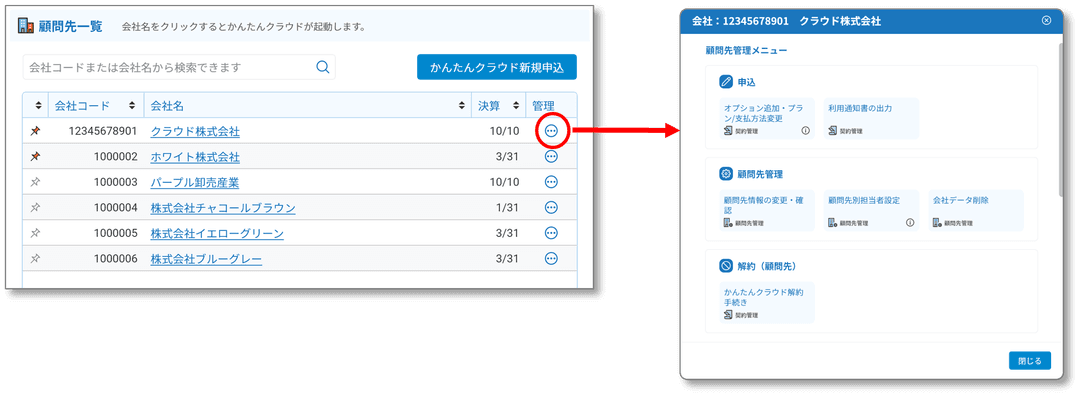Close the dialog with the X icon
The height and width of the screenshot is (396, 1080).
[1046, 21]
